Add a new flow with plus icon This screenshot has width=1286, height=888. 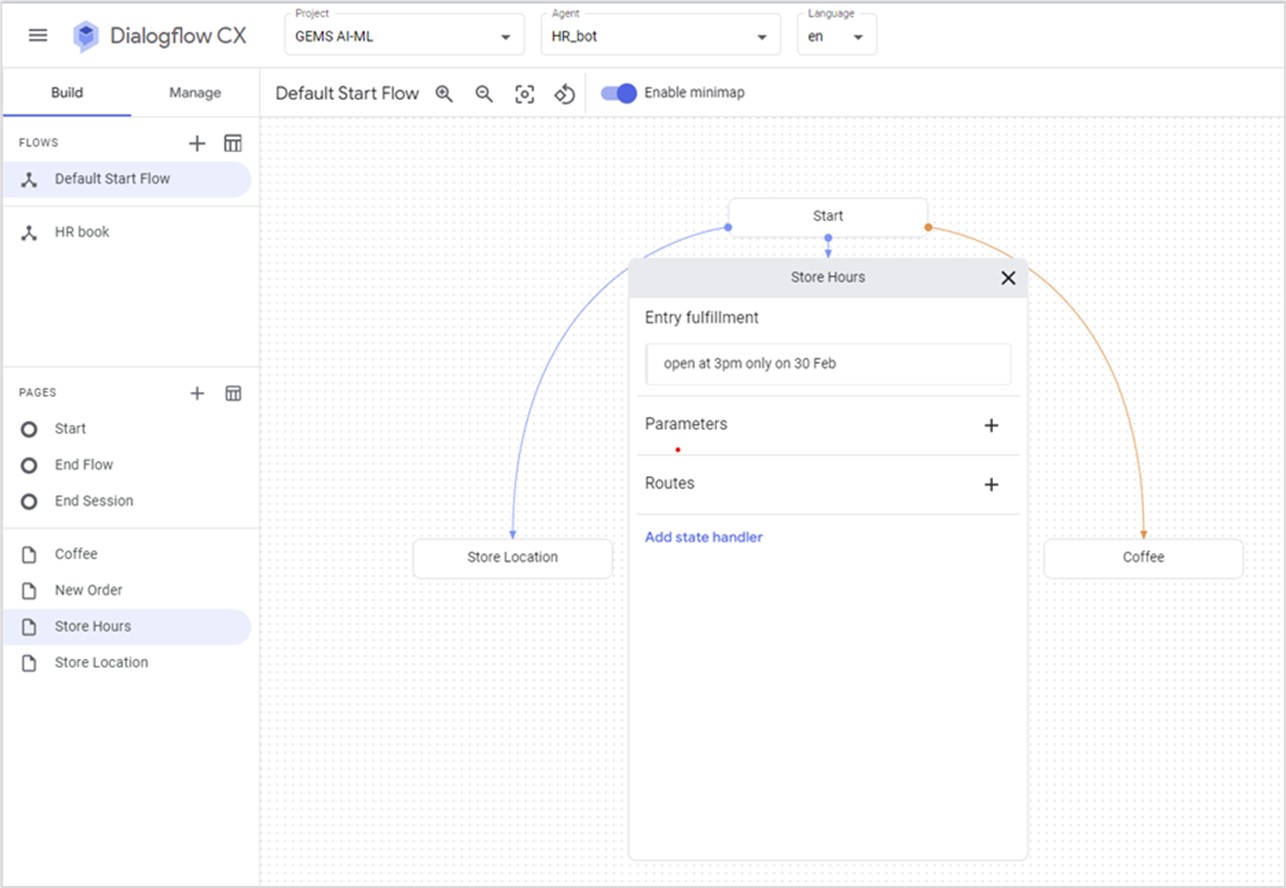coord(197,143)
